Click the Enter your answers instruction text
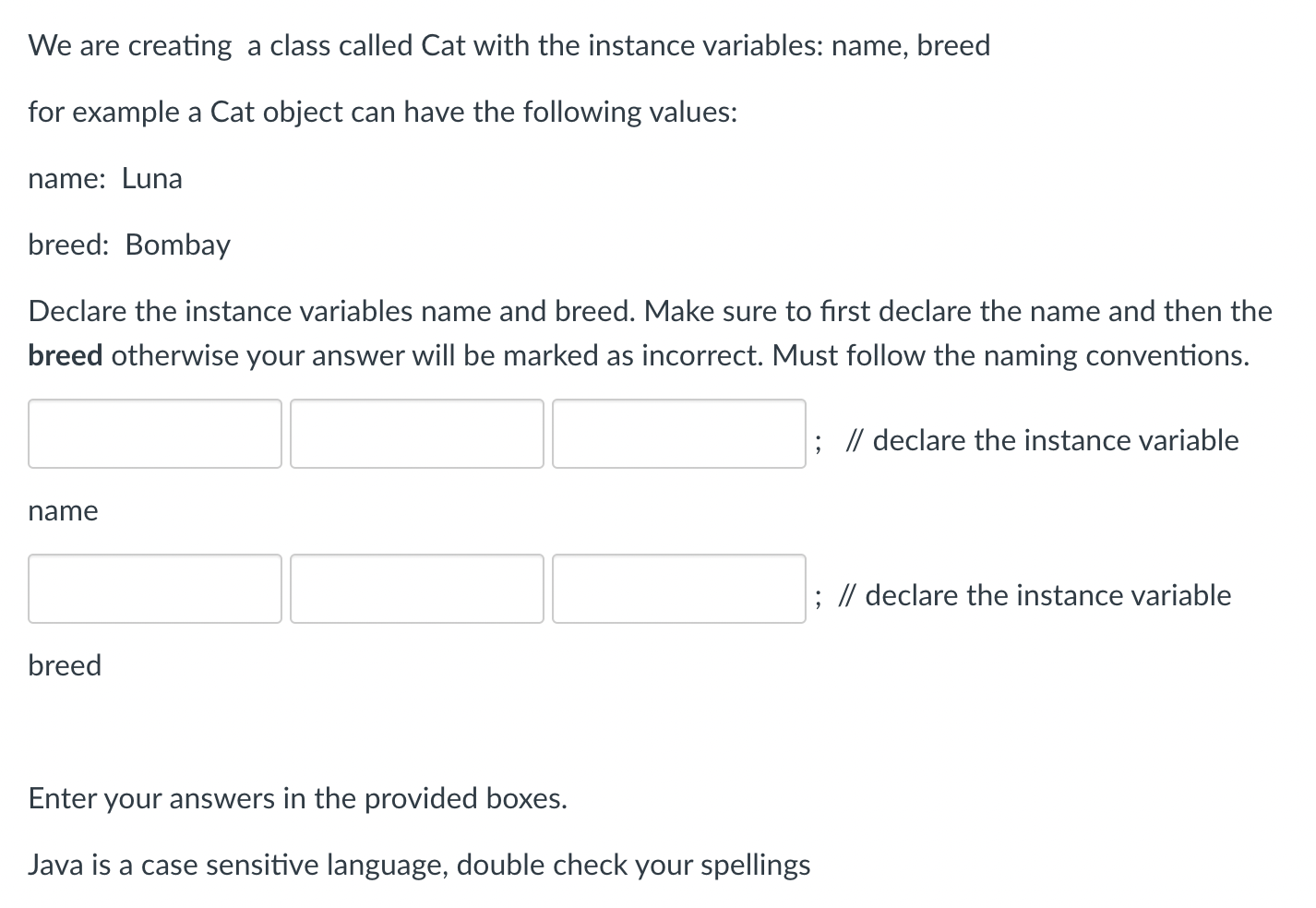Image resolution: width=1316 pixels, height=908 pixels. click(x=297, y=798)
